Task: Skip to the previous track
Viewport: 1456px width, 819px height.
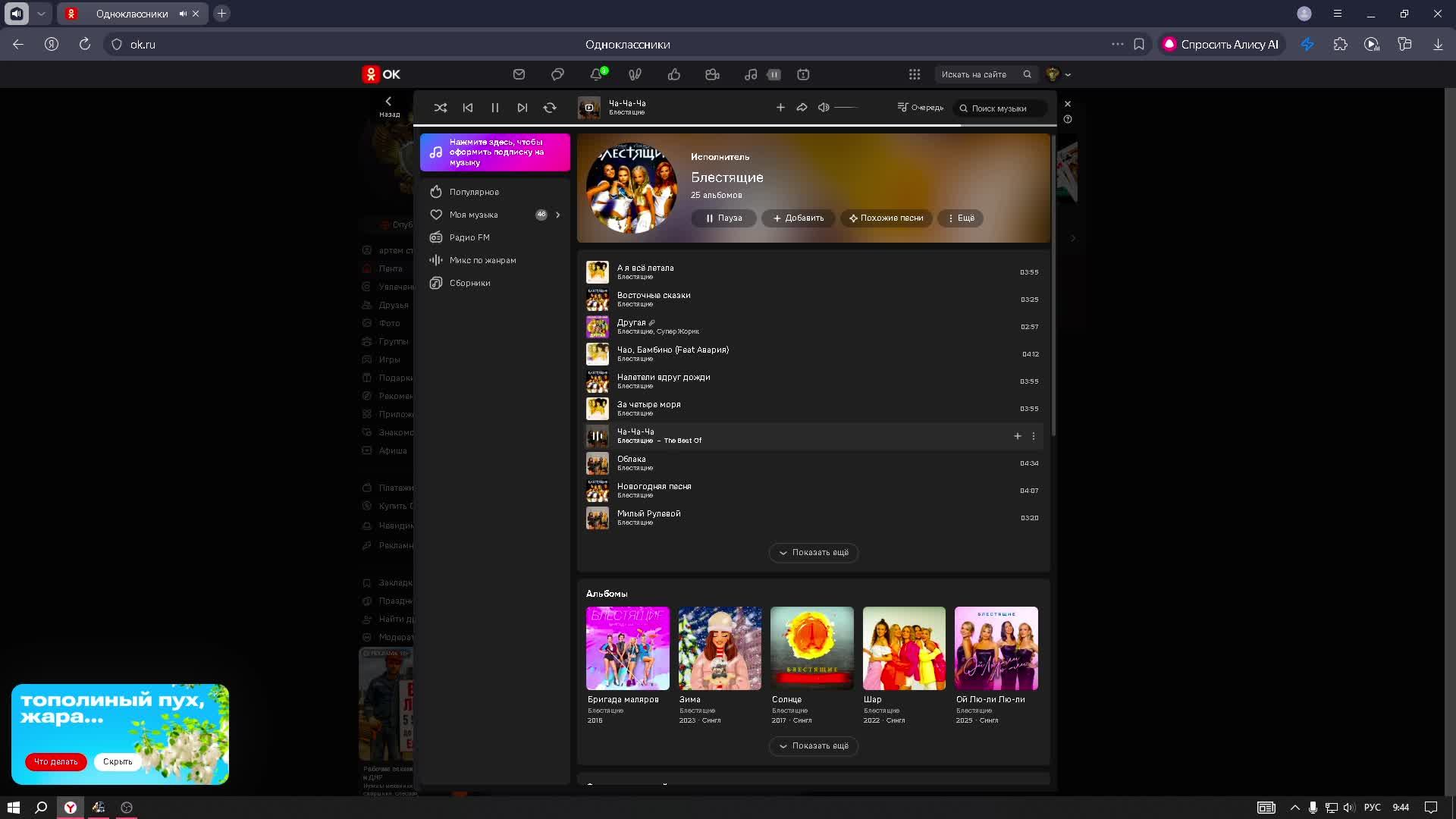Action: 468,108
